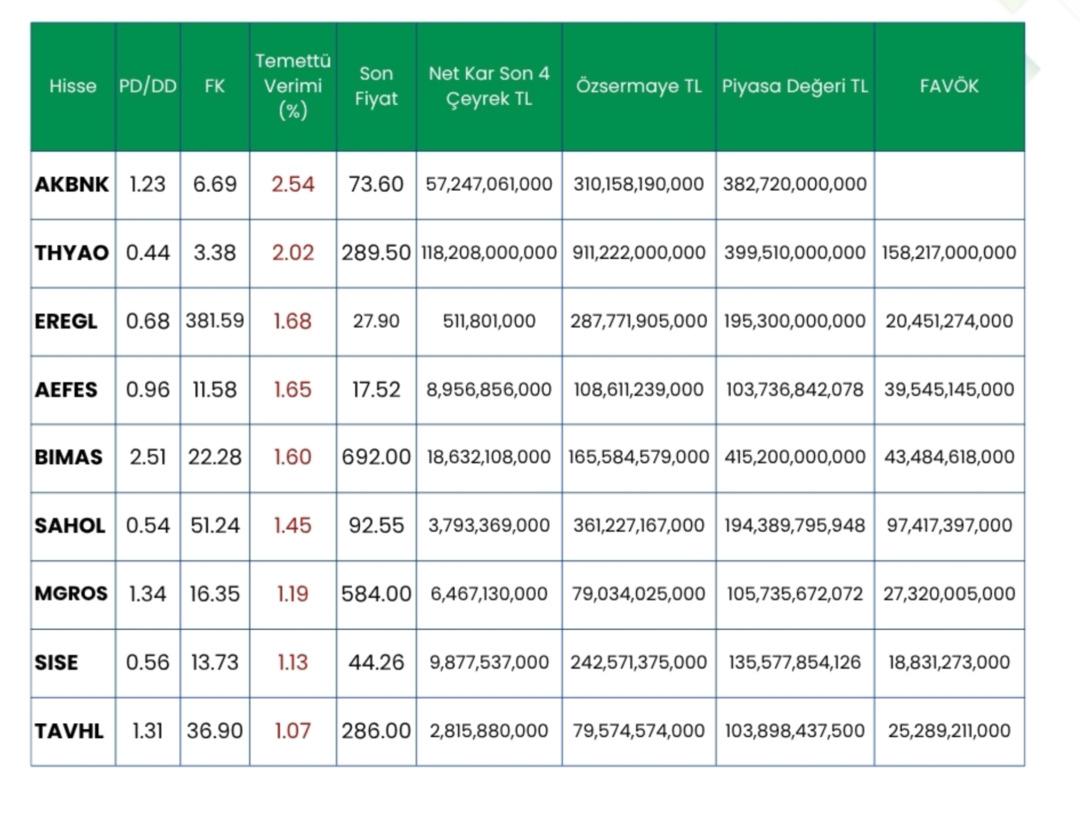Select the EREGL FK value 381.59
The image size is (1080, 815).
[215, 321]
